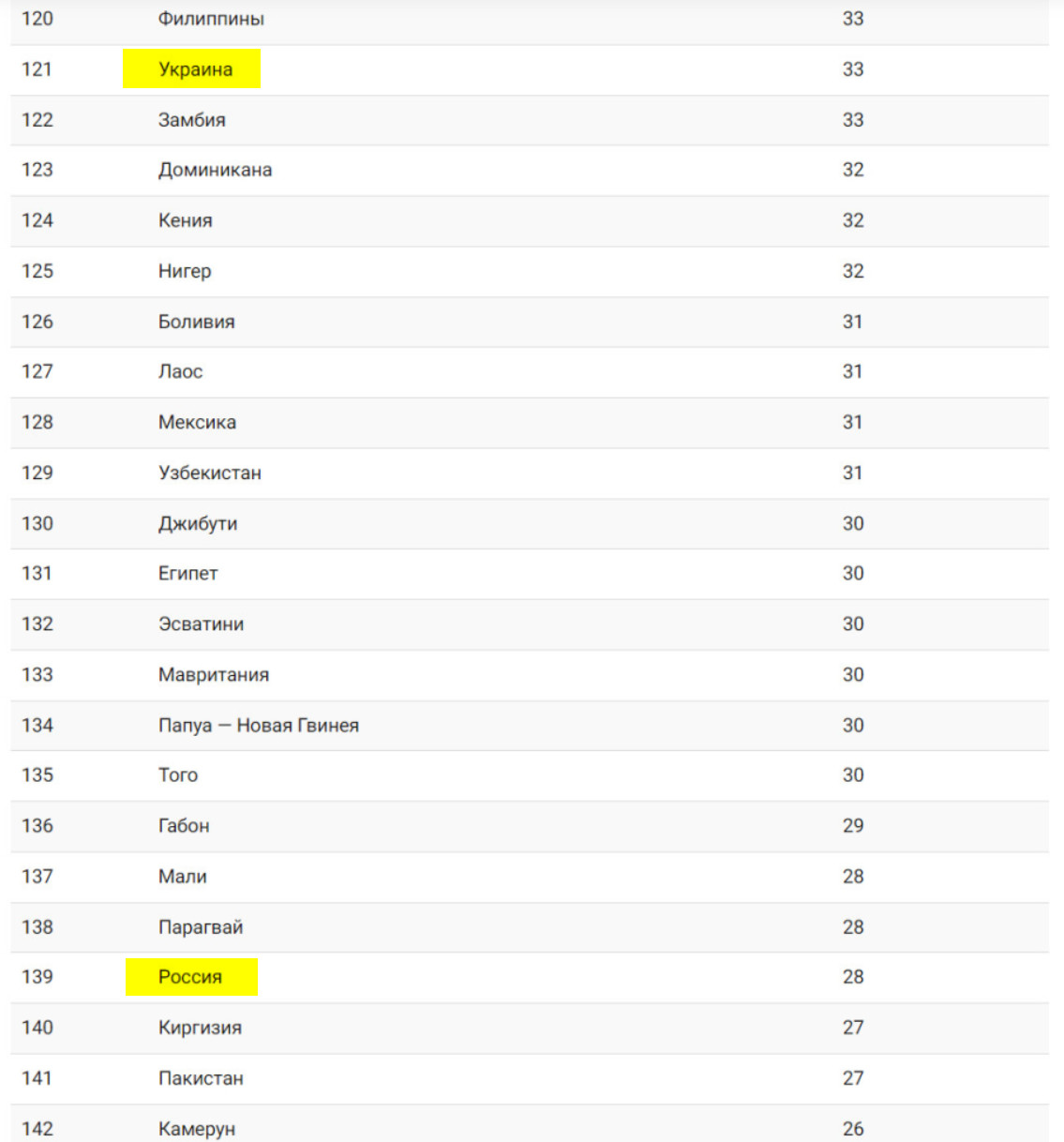
Task: Click the highlighted Россия country name
Action: click(x=190, y=977)
